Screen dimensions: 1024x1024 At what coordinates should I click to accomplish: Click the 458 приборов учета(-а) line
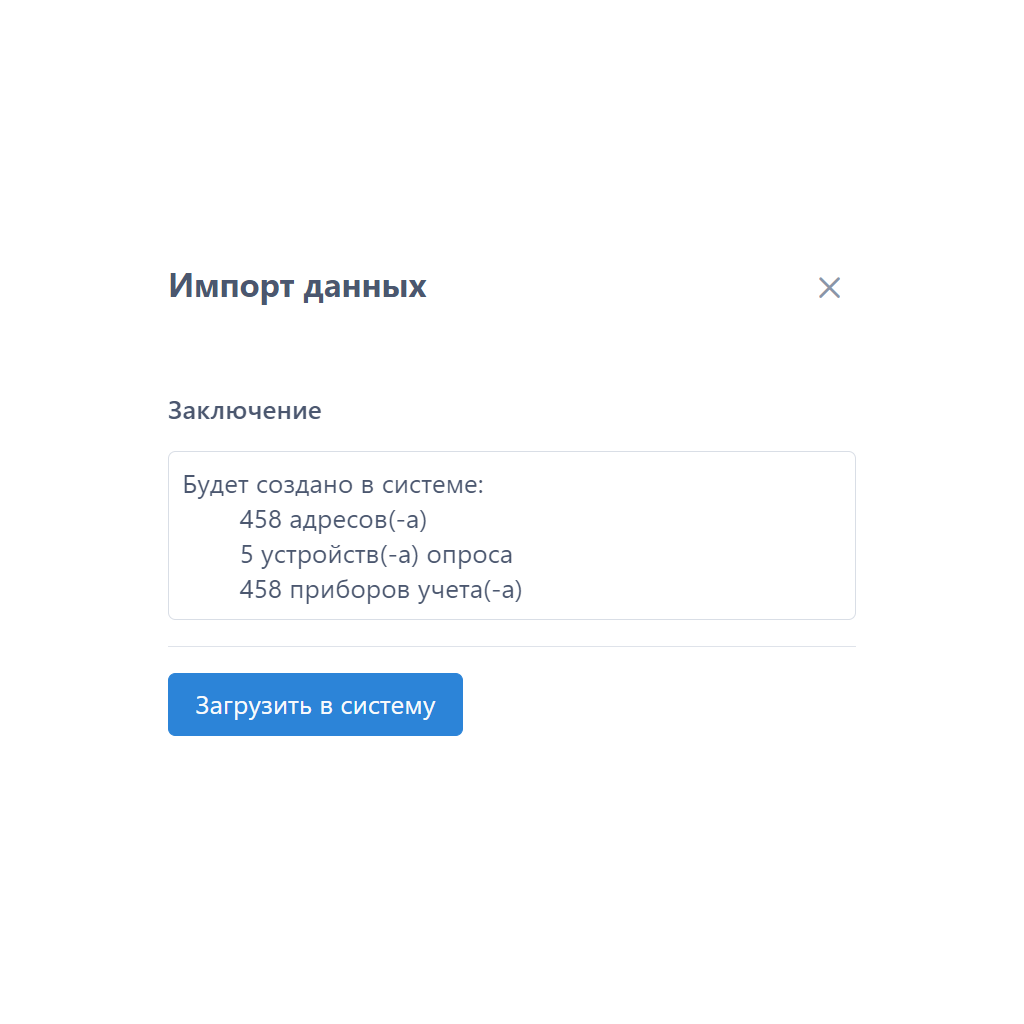tap(381, 590)
